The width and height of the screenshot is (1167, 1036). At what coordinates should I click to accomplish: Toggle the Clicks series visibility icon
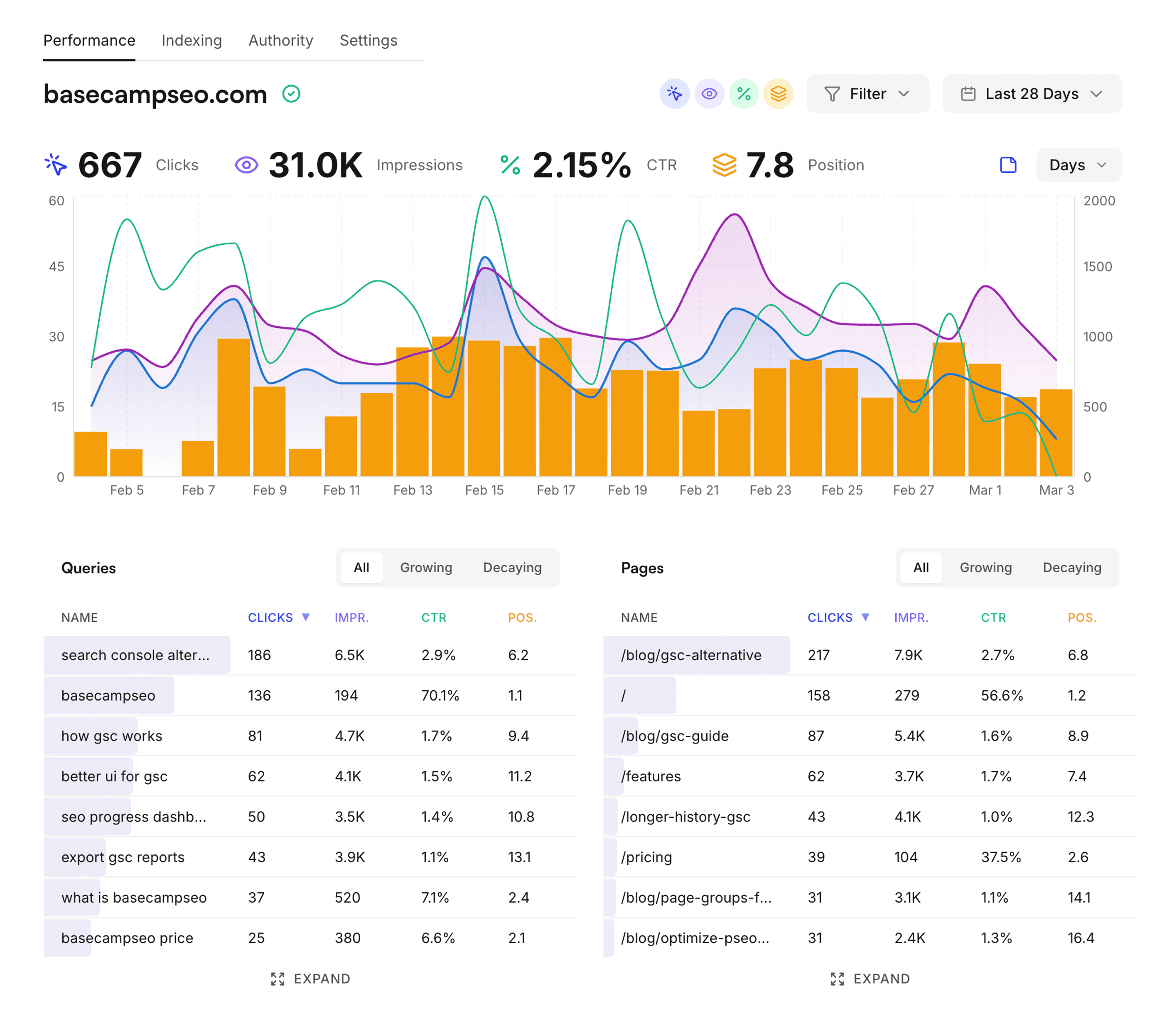tap(676, 94)
